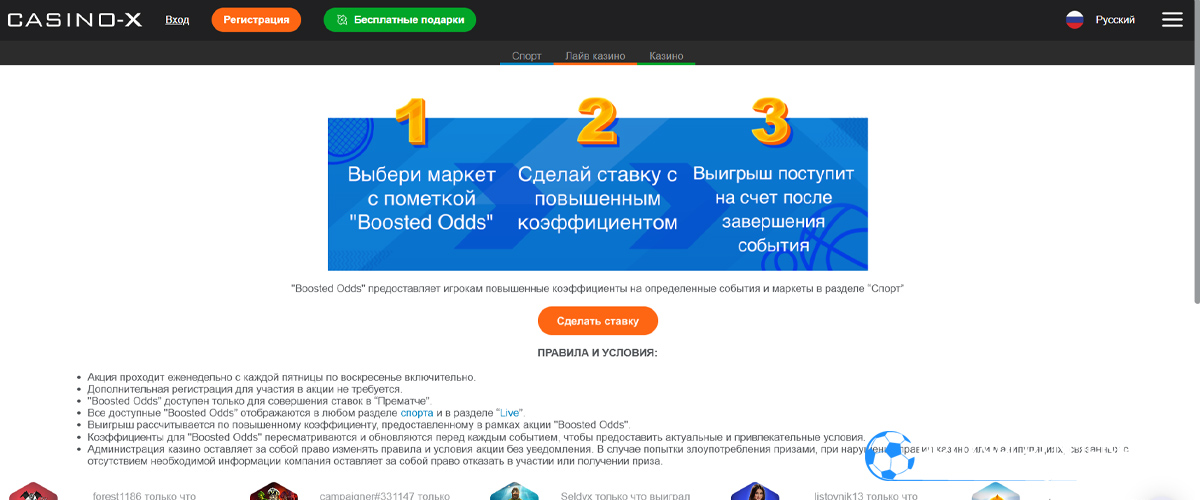The width and height of the screenshot is (1200, 500).
Task: Click forest1186 только что text
Action: pyautogui.click(x=144, y=496)
